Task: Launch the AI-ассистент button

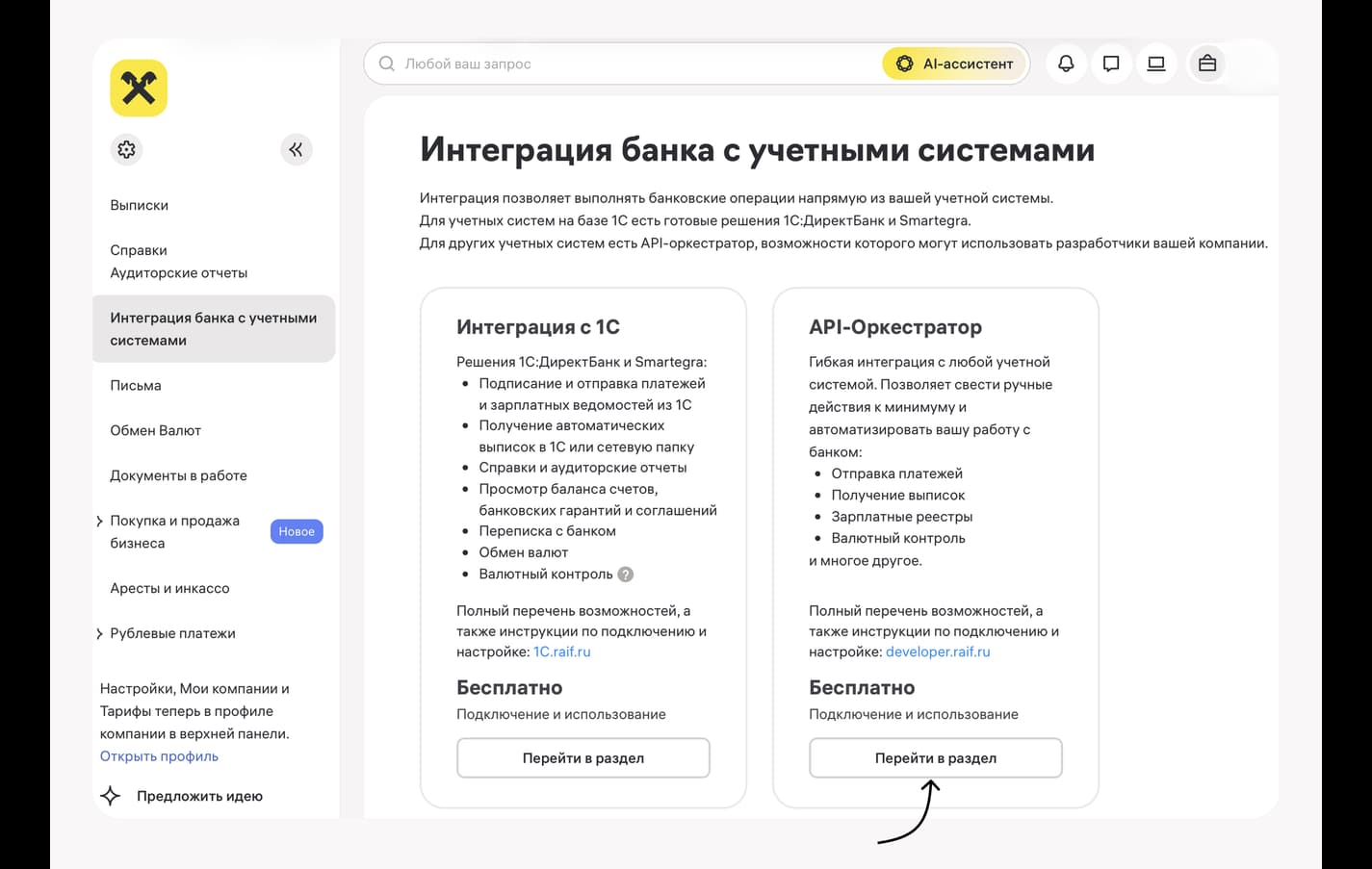Action: tap(955, 64)
